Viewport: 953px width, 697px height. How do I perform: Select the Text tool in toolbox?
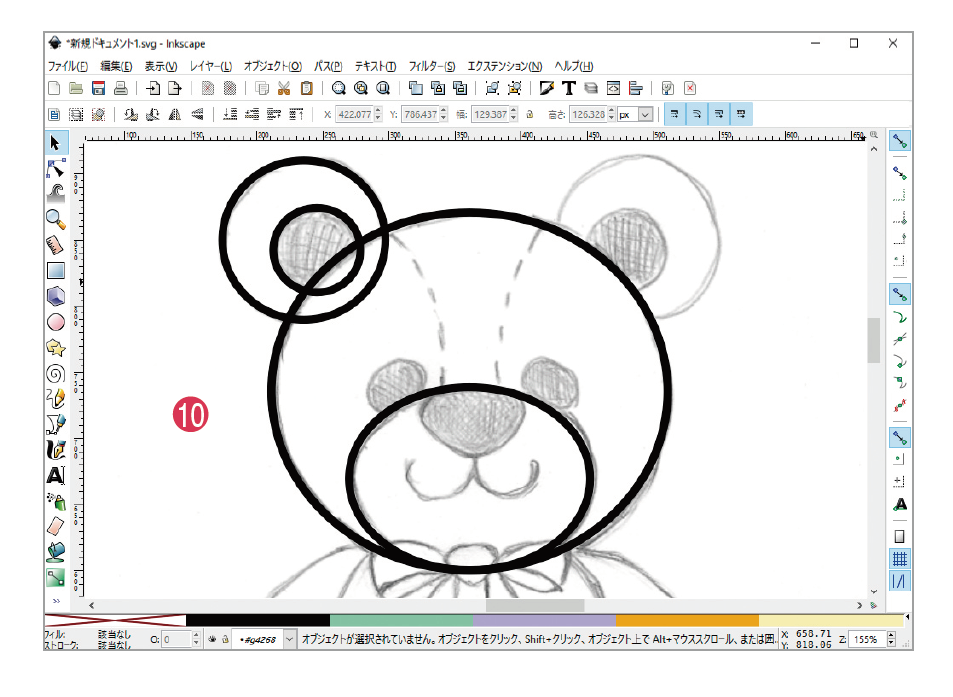pyautogui.click(x=55, y=475)
